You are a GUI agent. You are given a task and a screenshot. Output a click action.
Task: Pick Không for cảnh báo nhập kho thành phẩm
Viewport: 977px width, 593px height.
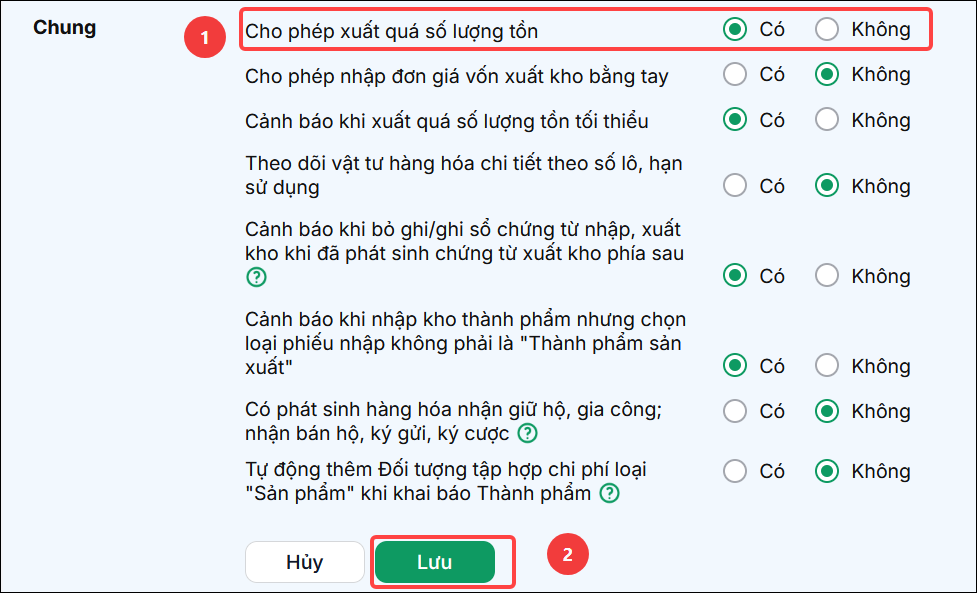click(x=827, y=365)
